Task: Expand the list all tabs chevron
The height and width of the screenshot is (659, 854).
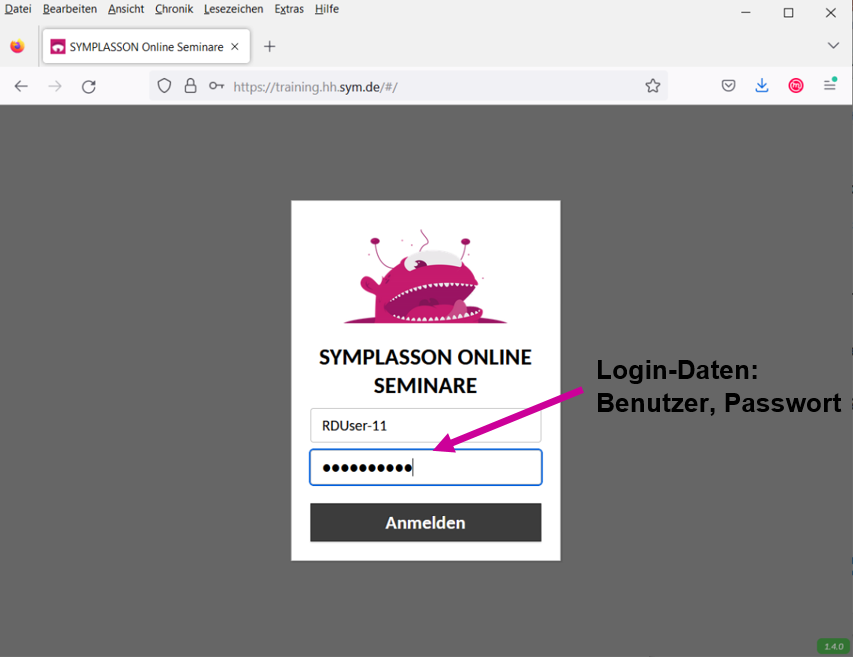Action: [x=833, y=46]
